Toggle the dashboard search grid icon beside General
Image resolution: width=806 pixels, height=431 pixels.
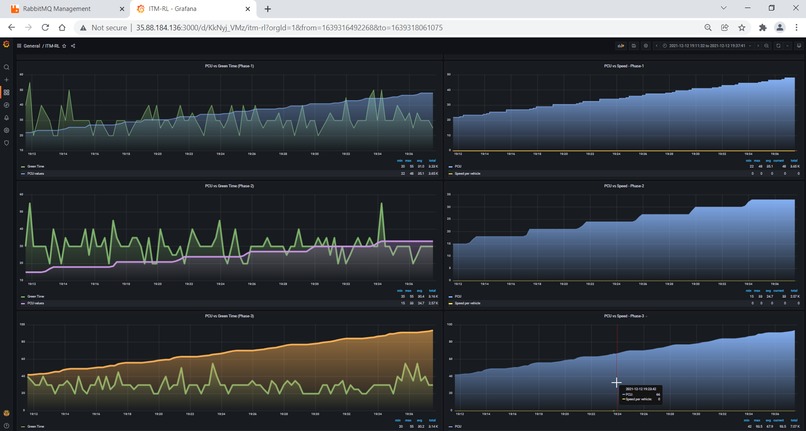19,46
